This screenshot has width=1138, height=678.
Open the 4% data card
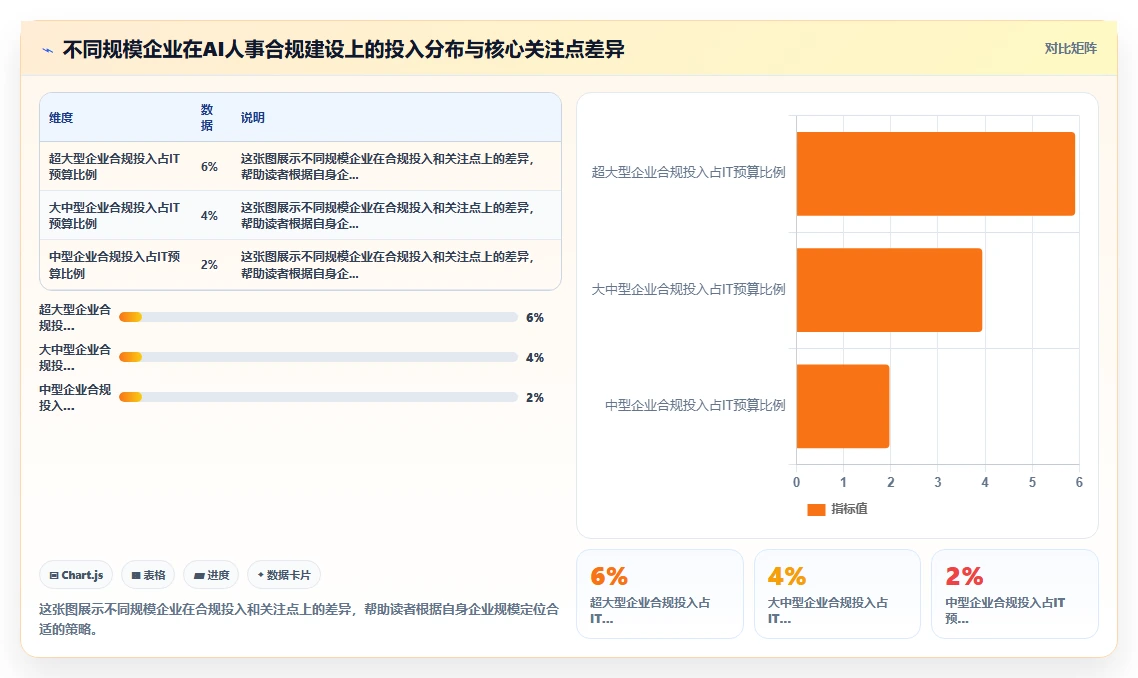tap(838, 594)
